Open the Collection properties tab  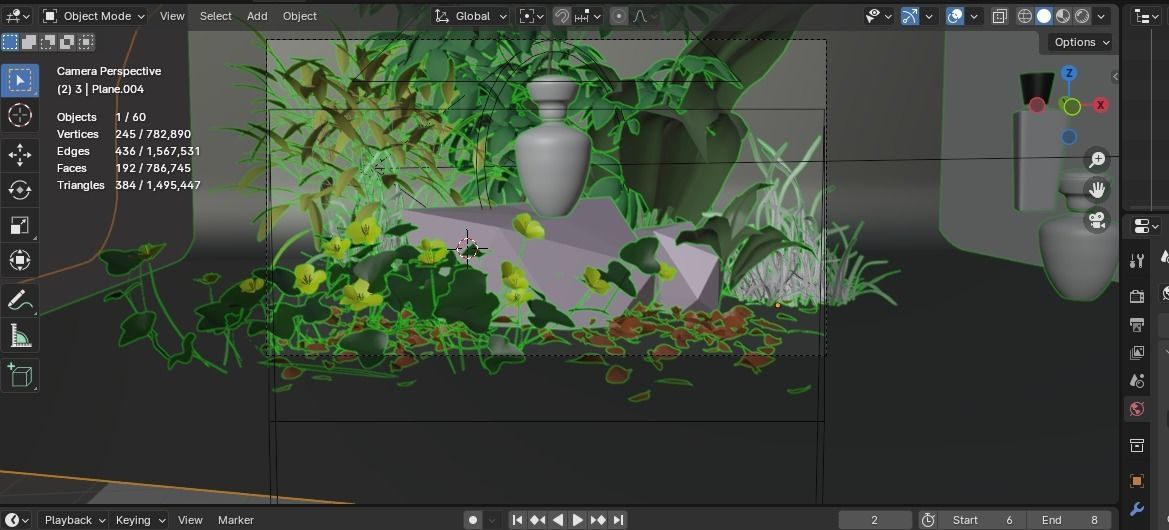pos(1136,446)
